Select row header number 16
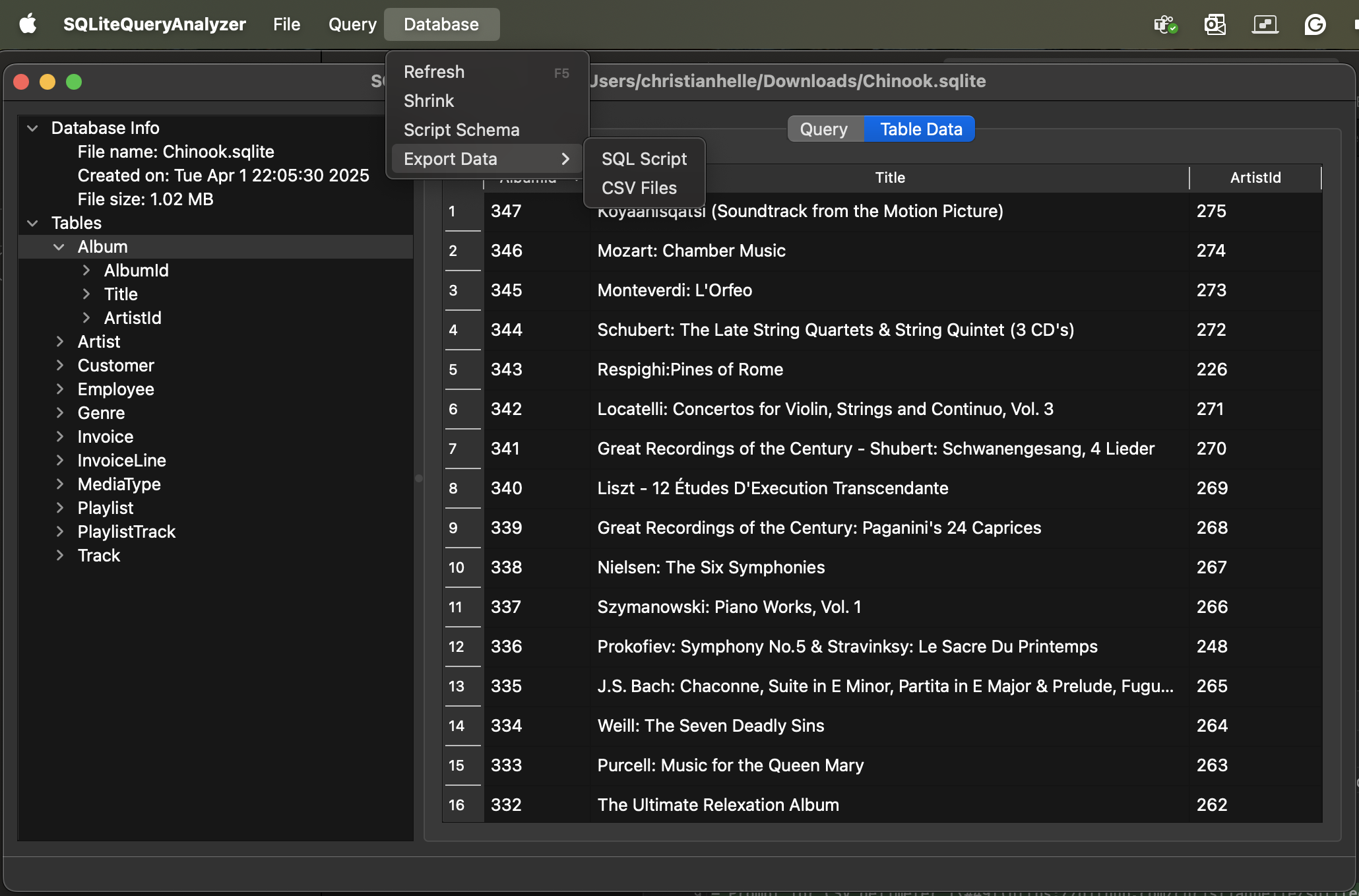This screenshot has width=1359, height=896. click(463, 805)
